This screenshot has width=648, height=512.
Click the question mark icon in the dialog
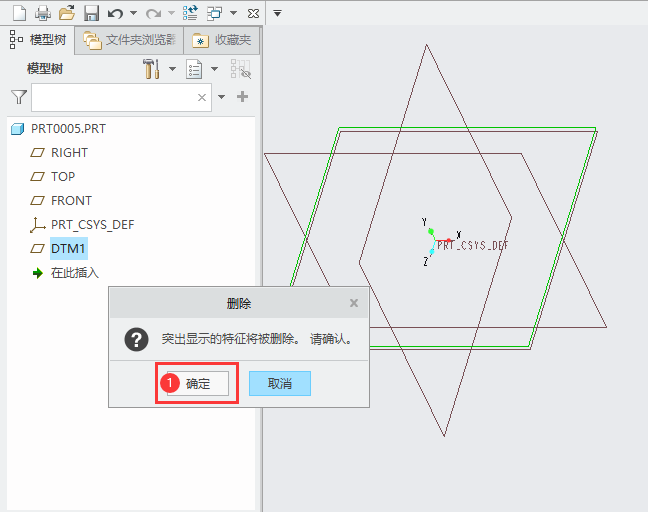tap(136, 340)
